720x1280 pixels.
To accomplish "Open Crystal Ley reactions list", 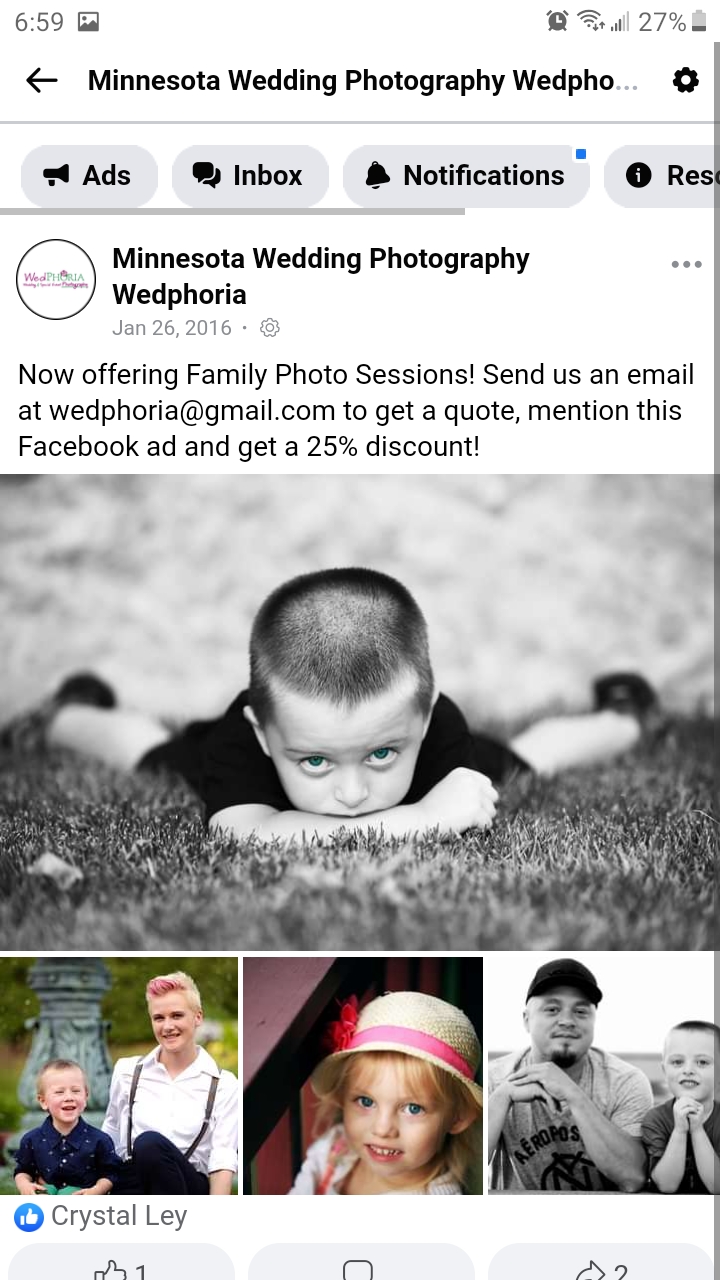I will (x=119, y=1216).
